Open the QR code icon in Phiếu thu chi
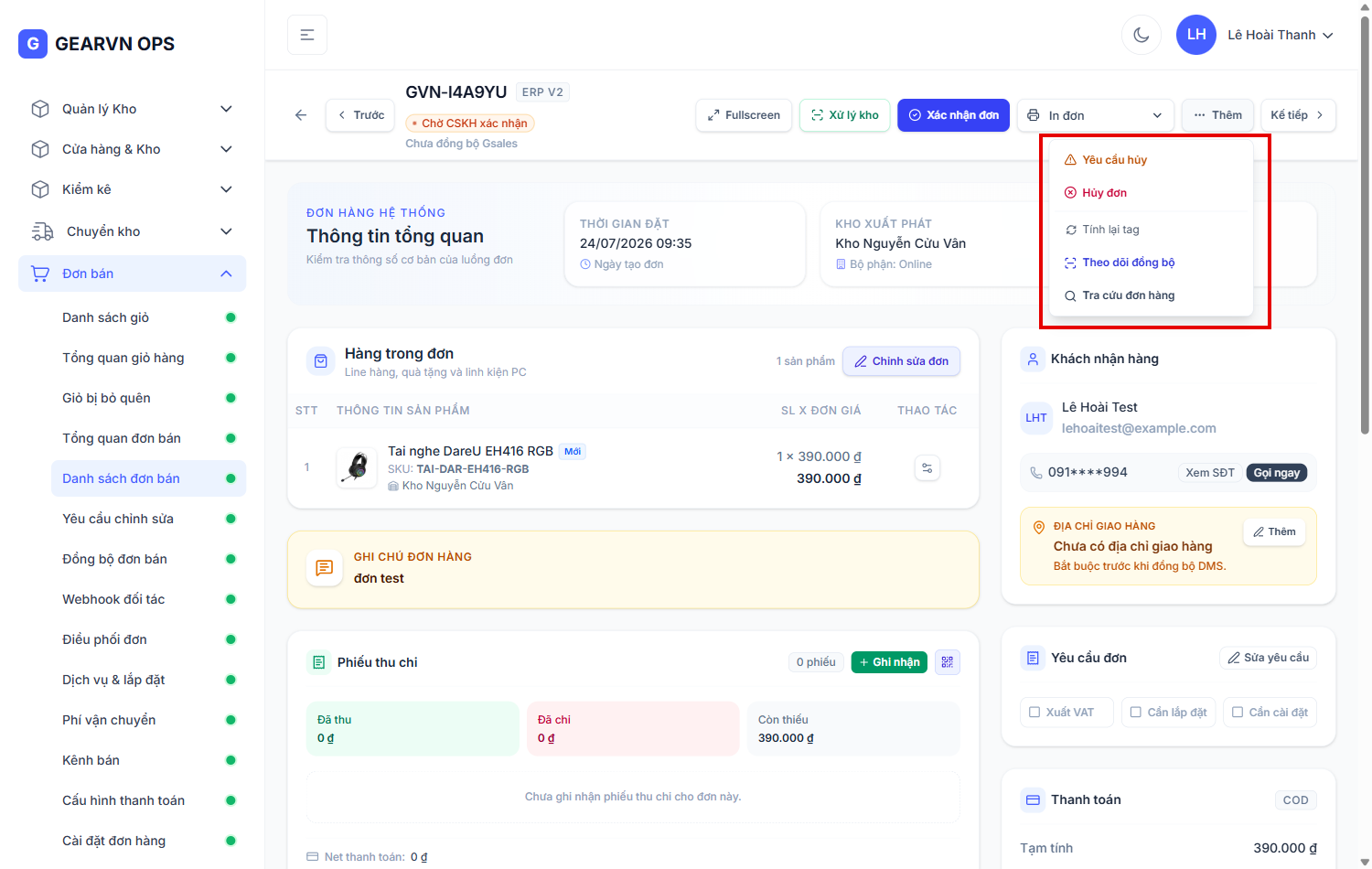 point(948,662)
